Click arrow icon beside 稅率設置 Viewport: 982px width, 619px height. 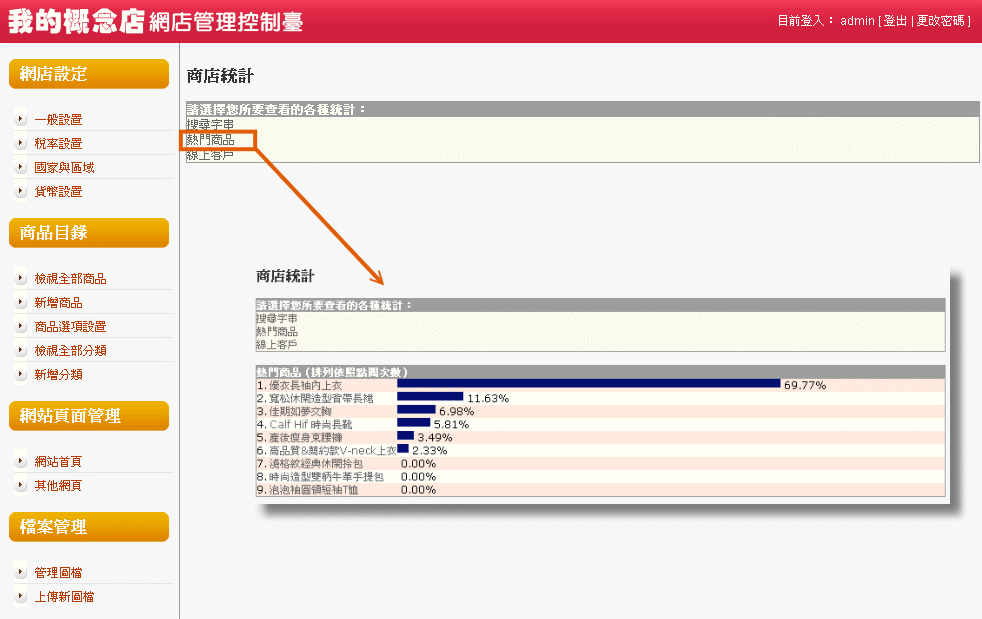pyautogui.click(x=20, y=143)
